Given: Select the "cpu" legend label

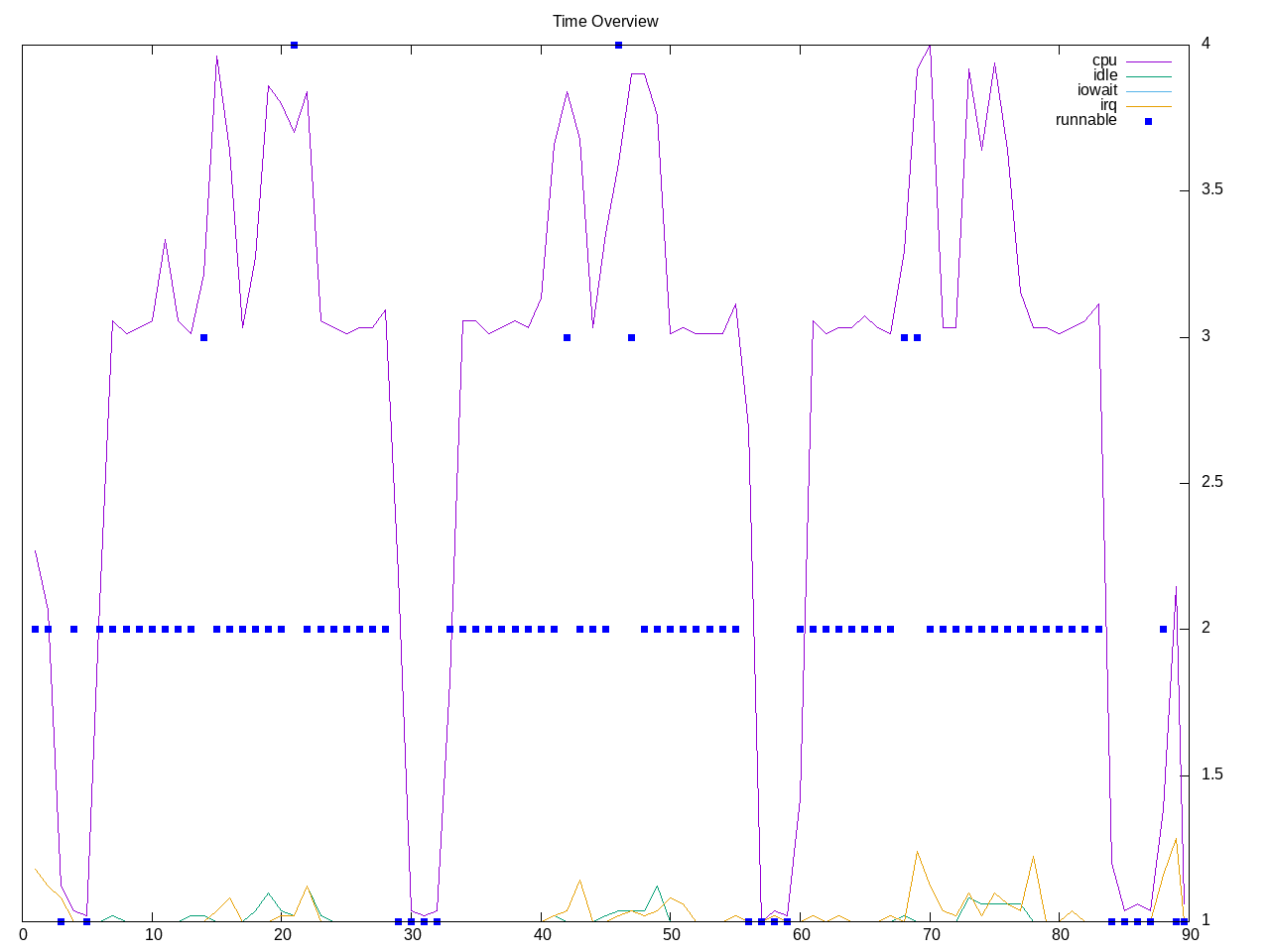Looking at the screenshot, I should [1103, 60].
